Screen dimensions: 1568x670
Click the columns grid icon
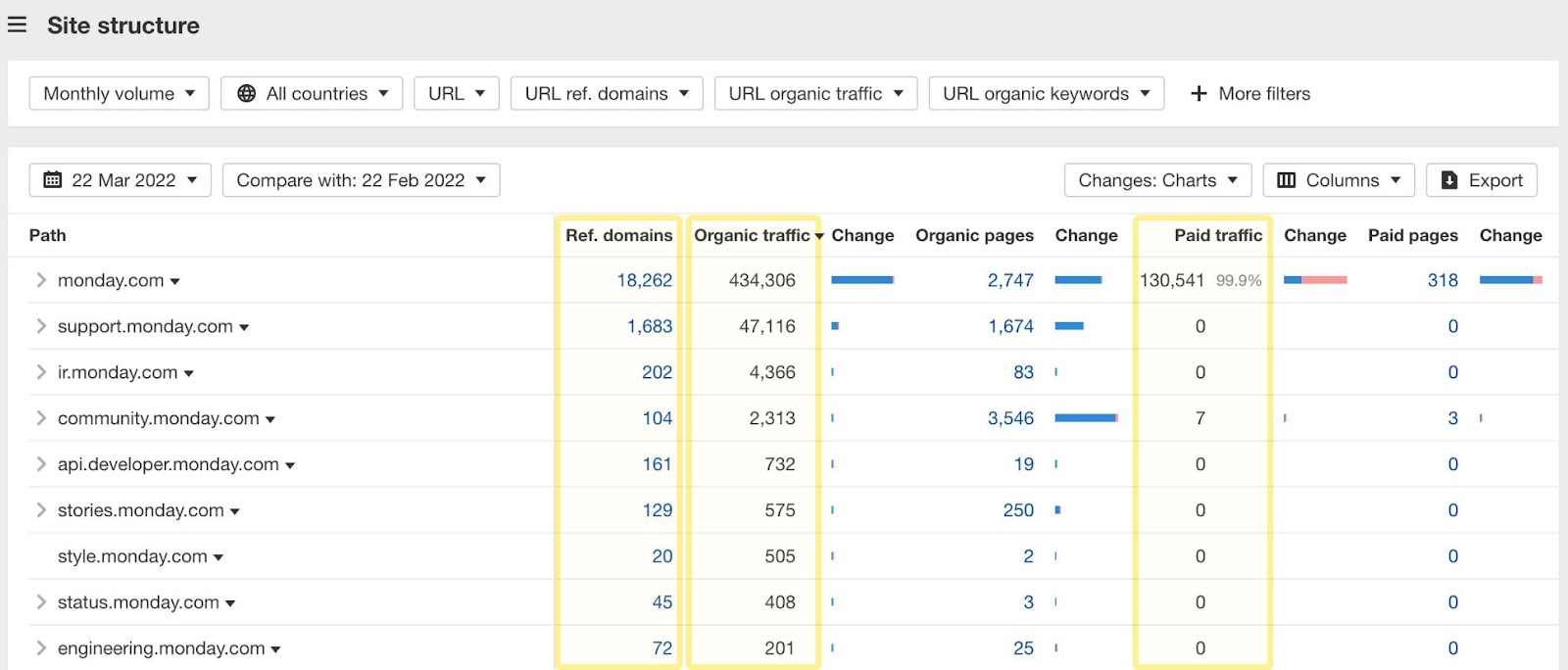(1287, 180)
